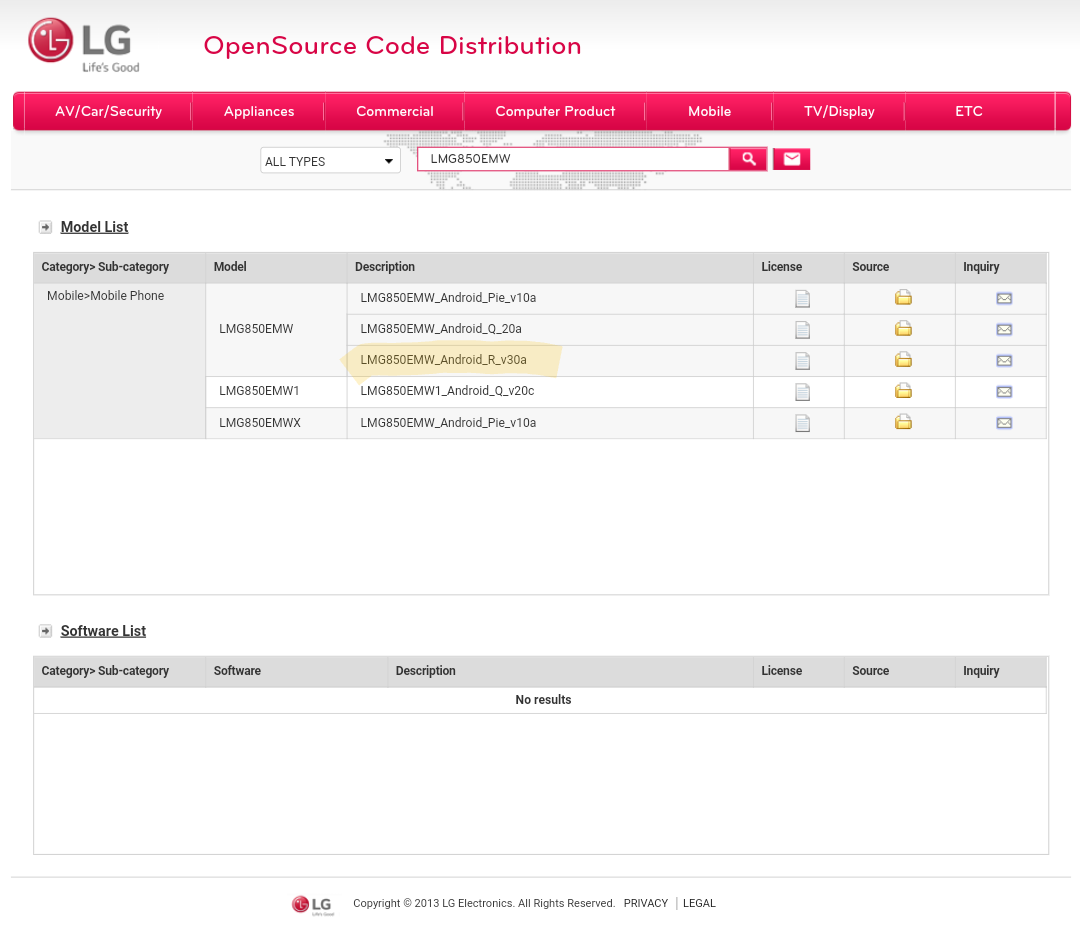Open the Mobile menu
Viewport: 1080px width, 934px height.
(709, 112)
